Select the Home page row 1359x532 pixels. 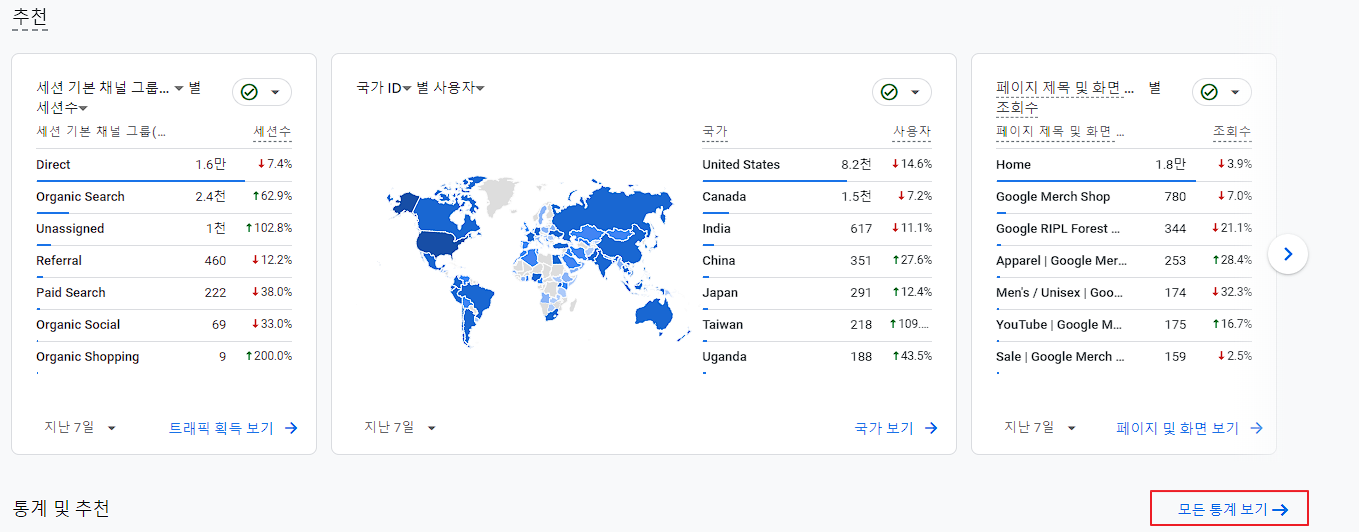[1124, 164]
